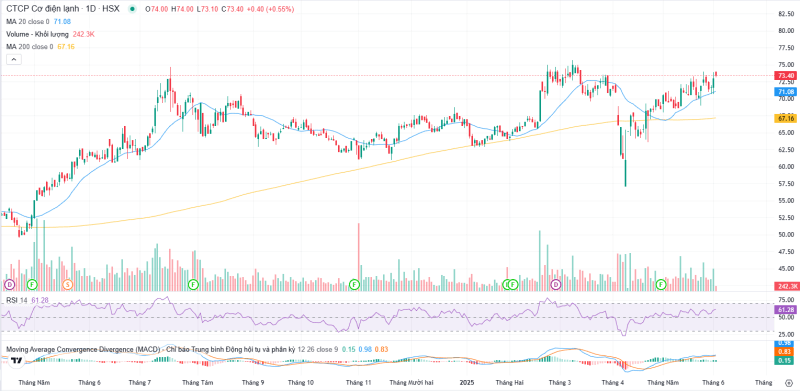
Task: Click yellow 67.16 MA 200 tag on price axis
Action: [785, 118]
